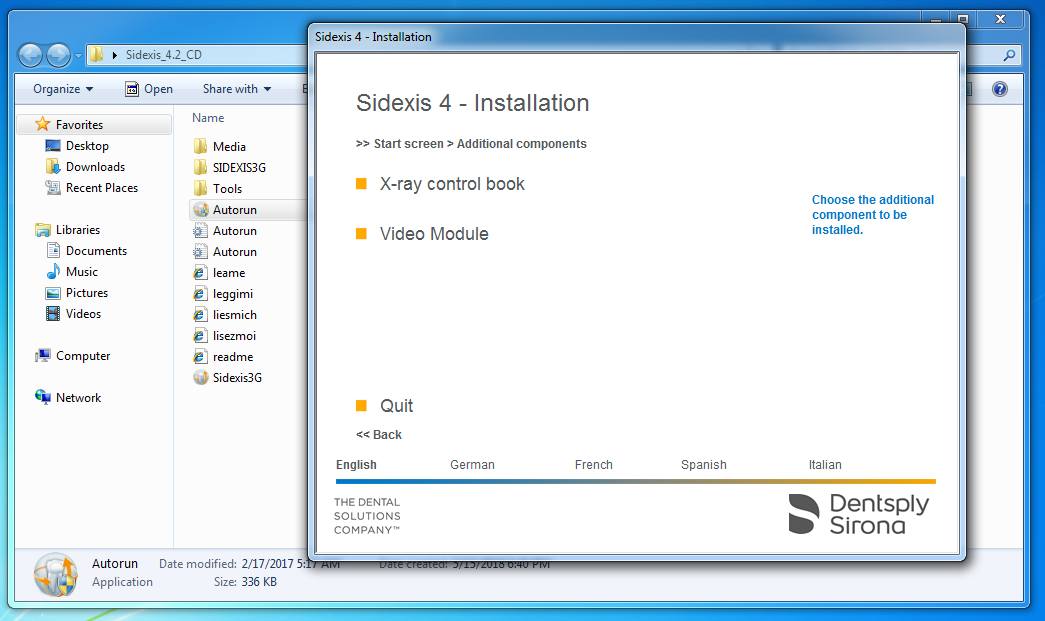This screenshot has height=621, width=1045.
Task: Click Autorun details pane large icon
Action: coord(55,574)
